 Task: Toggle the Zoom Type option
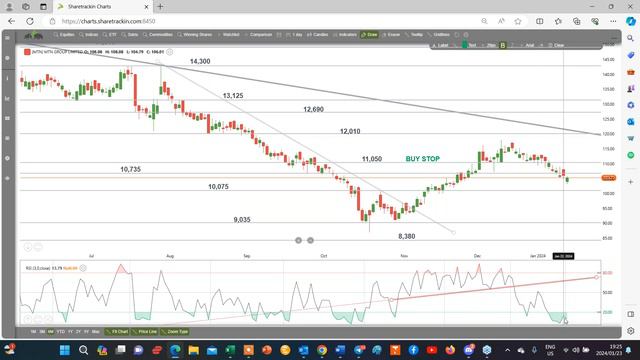(174, 332)
